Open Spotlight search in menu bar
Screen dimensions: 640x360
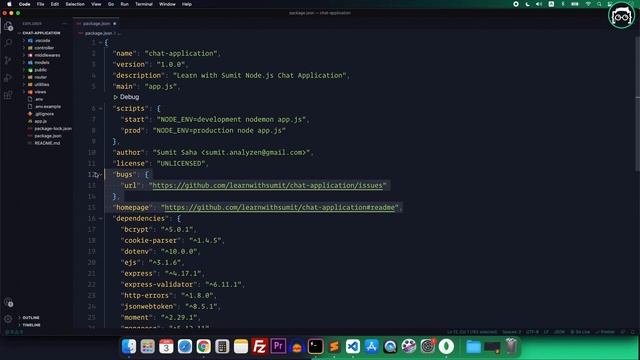599,4
